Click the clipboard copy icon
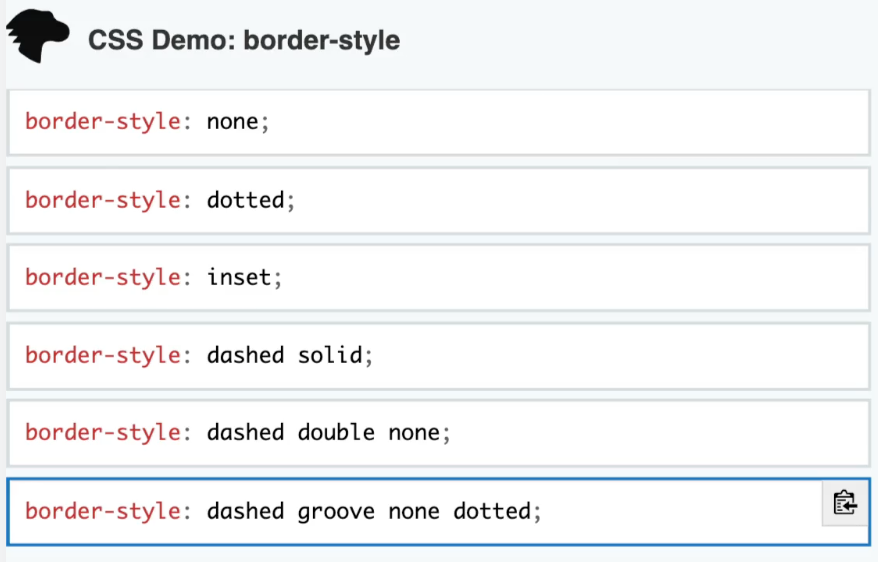The width and height of the screenshot is (878, 562). pyautogui.click(x=845, y=503)
